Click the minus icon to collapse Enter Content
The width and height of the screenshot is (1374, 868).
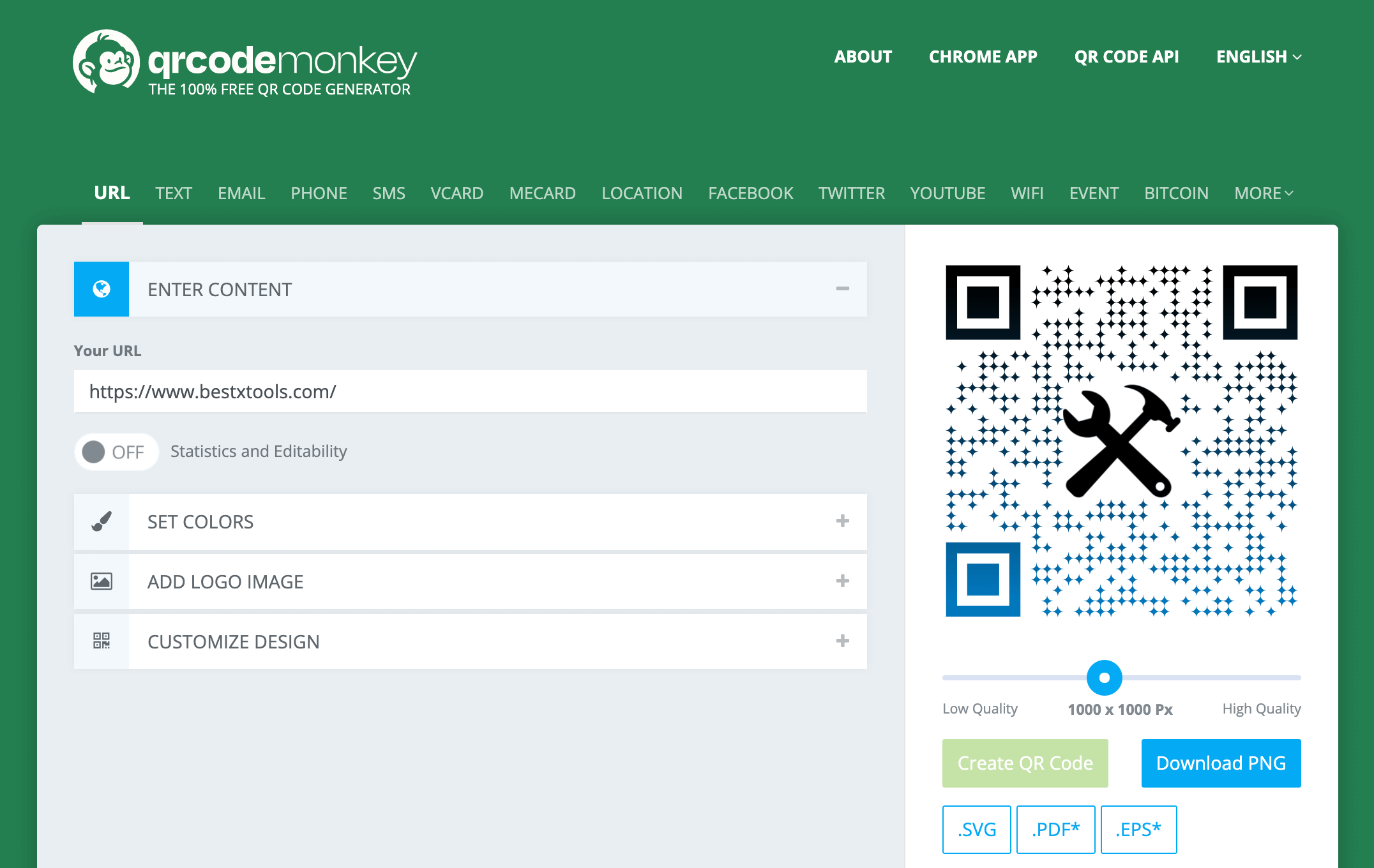(842, 289)
